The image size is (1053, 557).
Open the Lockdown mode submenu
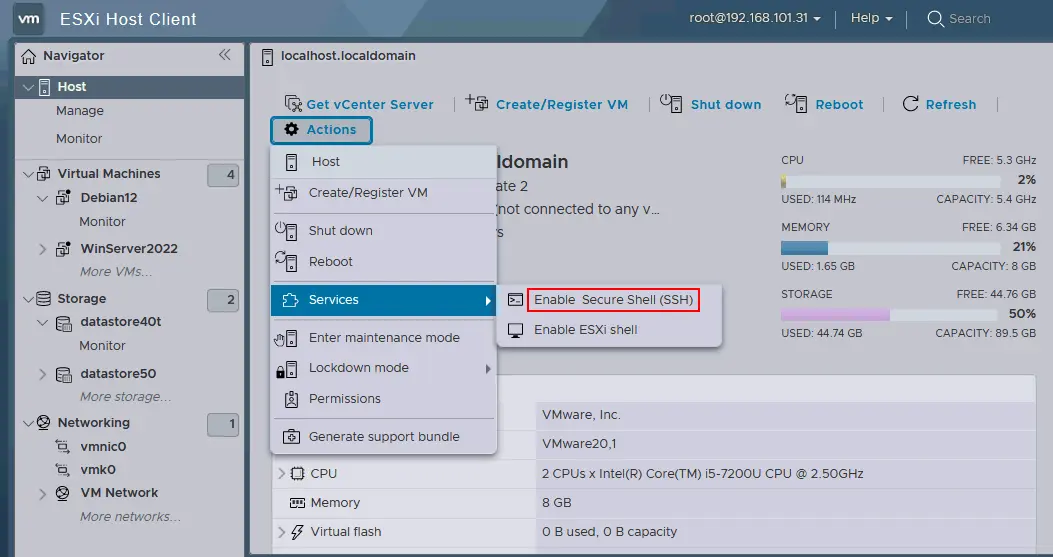tap(383, 368)
